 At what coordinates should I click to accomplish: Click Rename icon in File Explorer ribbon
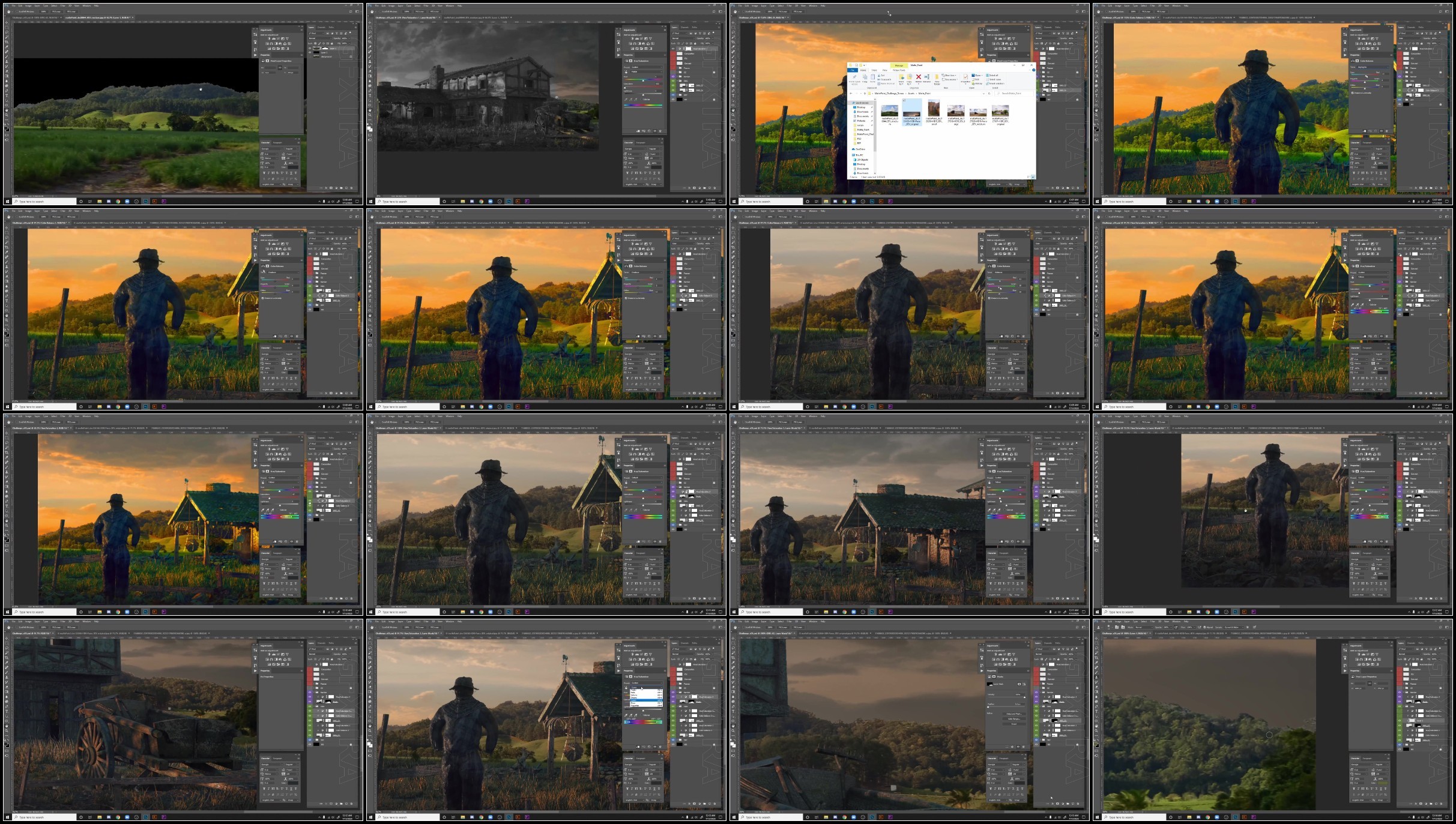926,77
